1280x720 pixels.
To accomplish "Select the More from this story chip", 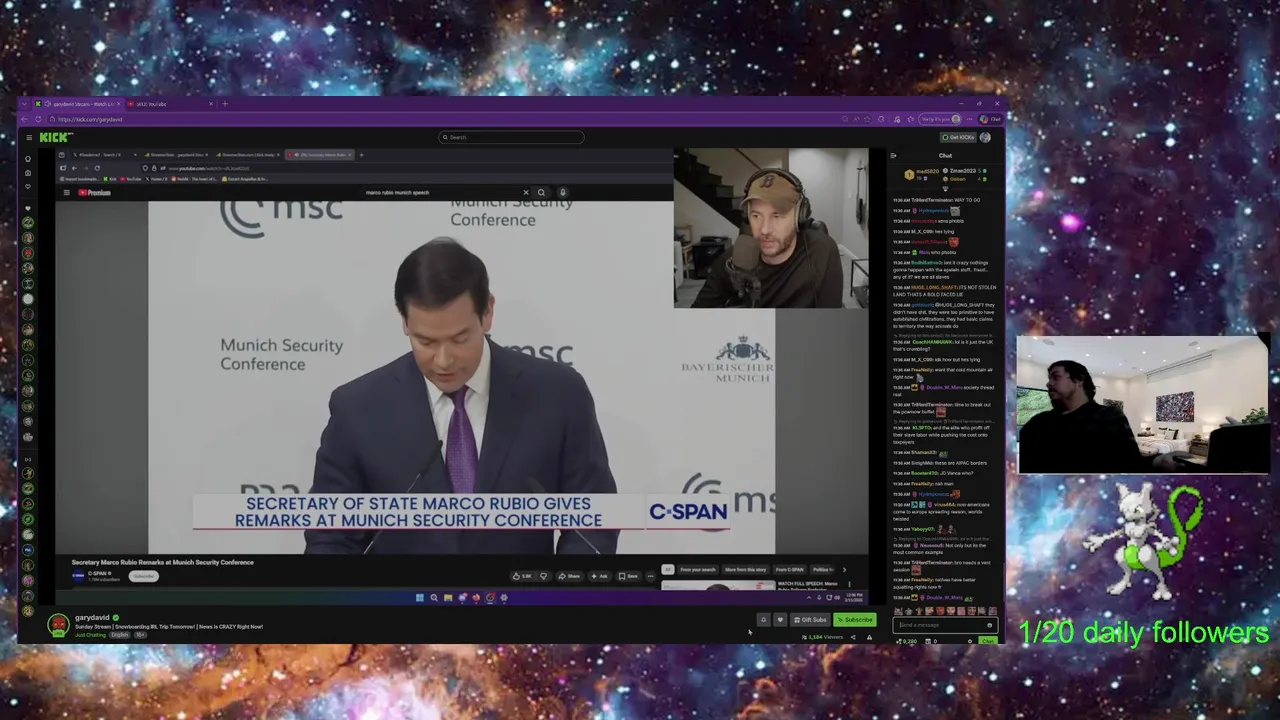I will click(745, 570).
